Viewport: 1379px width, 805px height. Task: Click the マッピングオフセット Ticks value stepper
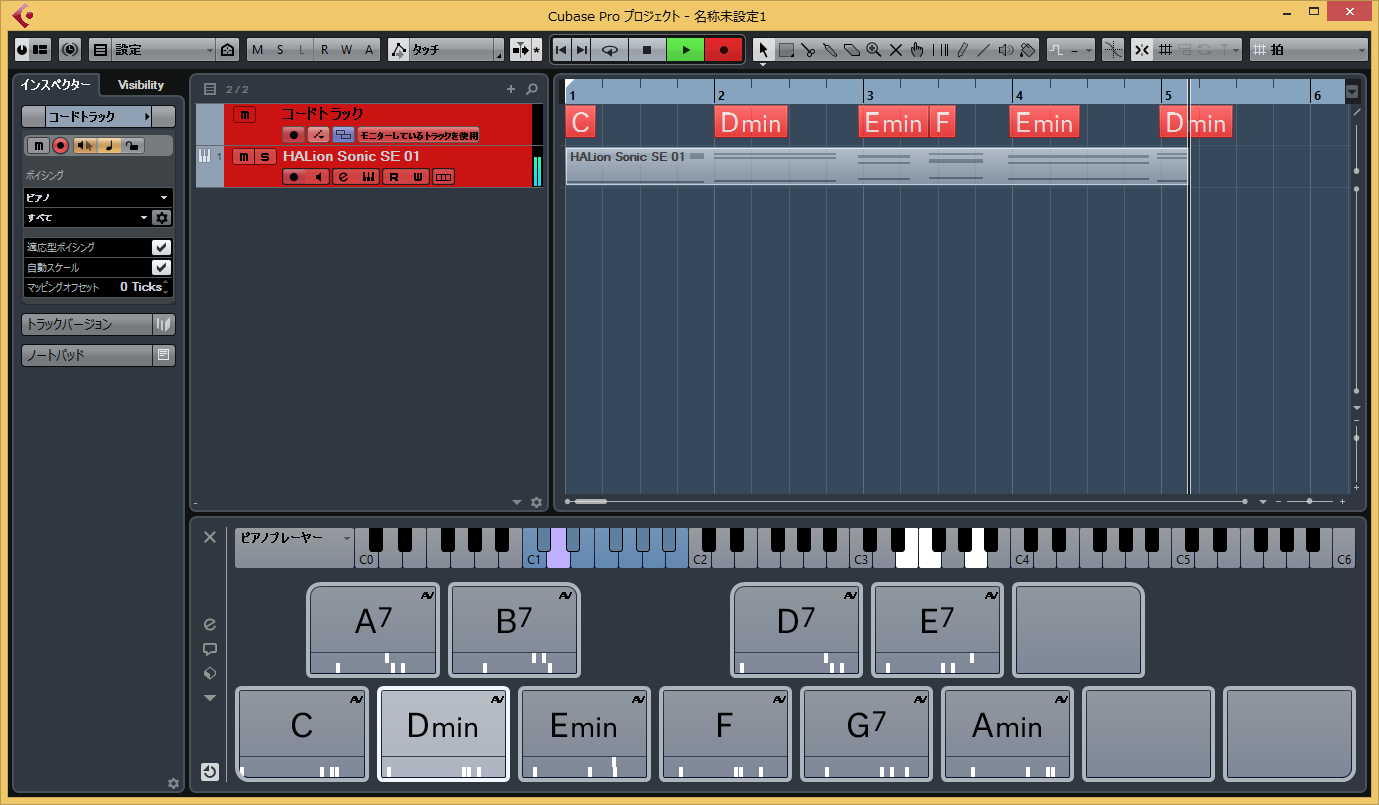[x=167, y=287]
